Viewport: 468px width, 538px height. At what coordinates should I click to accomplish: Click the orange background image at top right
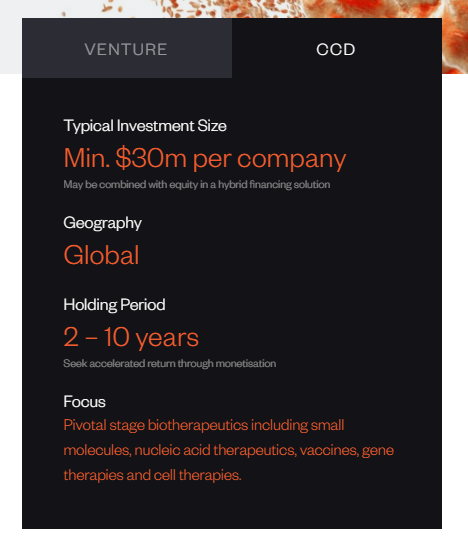click(455, 36)
